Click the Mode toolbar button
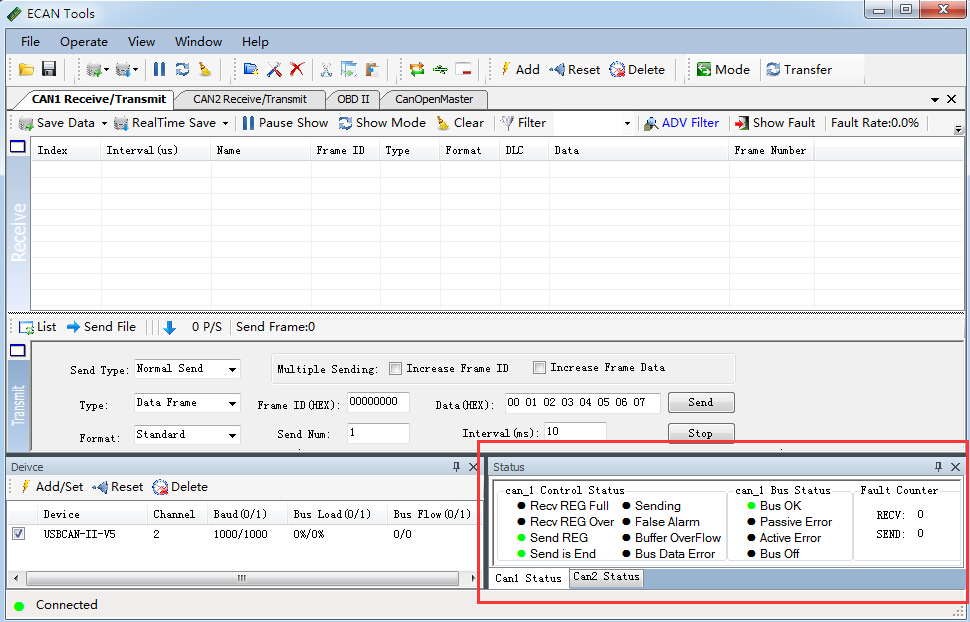970x622 pixels. tap(723, 69)
